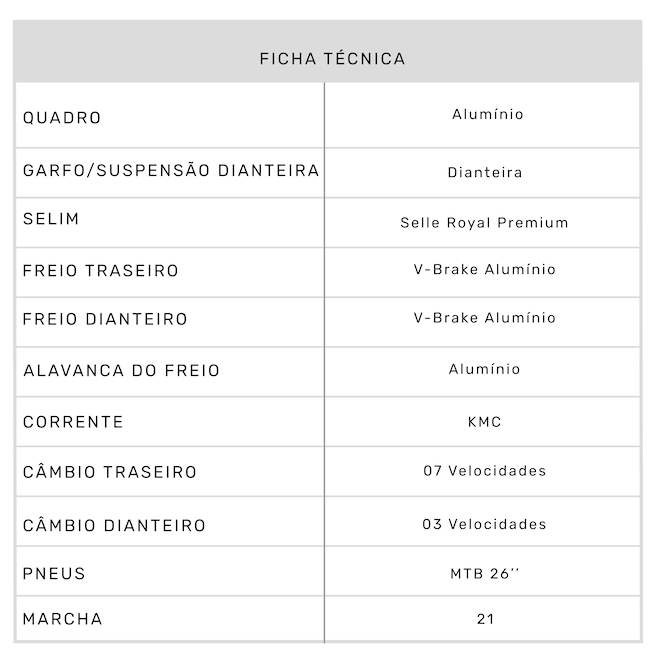Select the KMC chain value

tap(484, 422)
